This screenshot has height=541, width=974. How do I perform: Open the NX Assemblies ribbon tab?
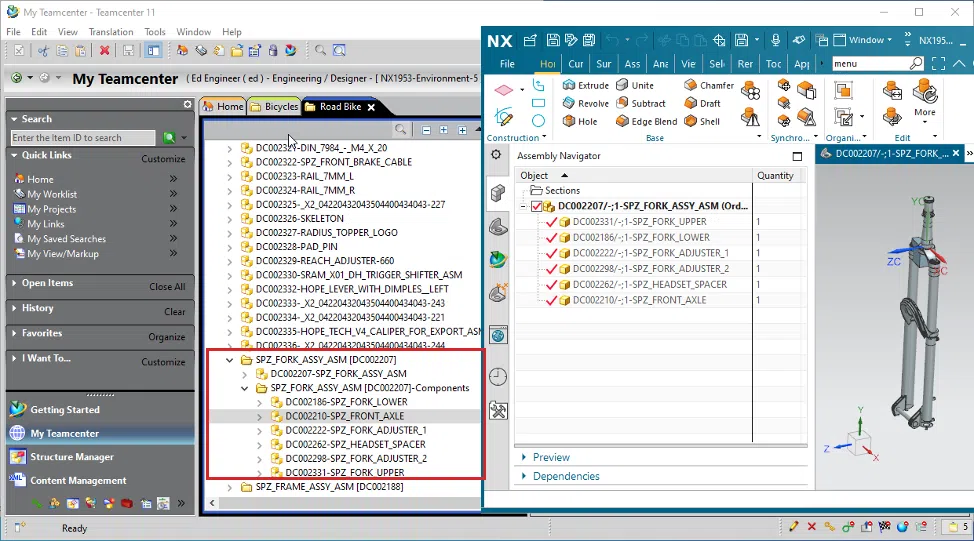coord(632,64)
